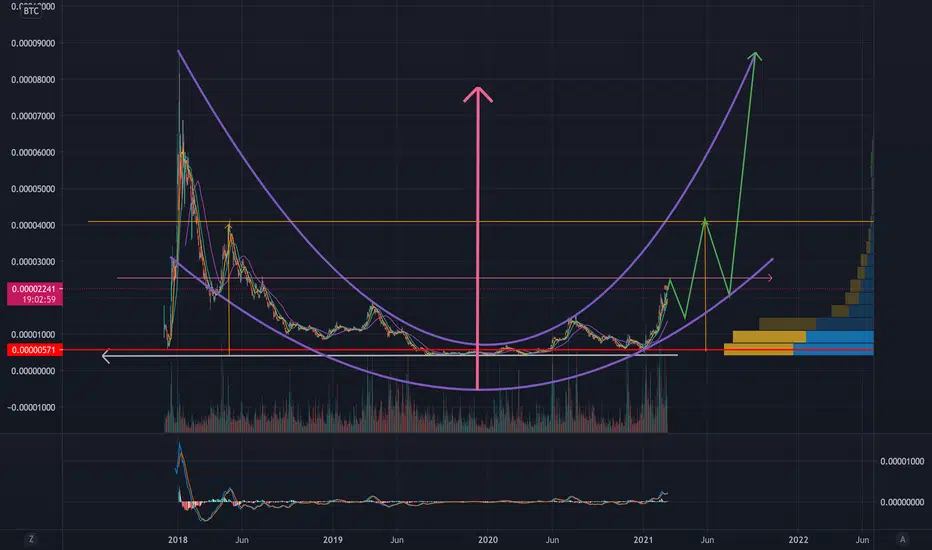Click the red 0.00000571 price label
The width and height of the screenshot is (932, 550).
click(34, 350)
